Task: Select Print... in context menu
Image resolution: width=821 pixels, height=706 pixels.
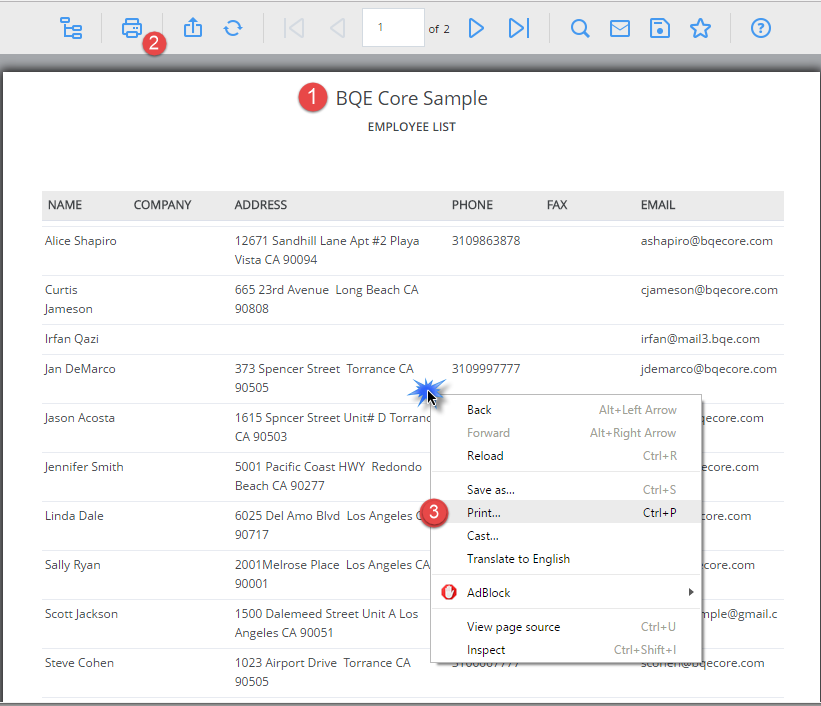Action: pos(565,513)
